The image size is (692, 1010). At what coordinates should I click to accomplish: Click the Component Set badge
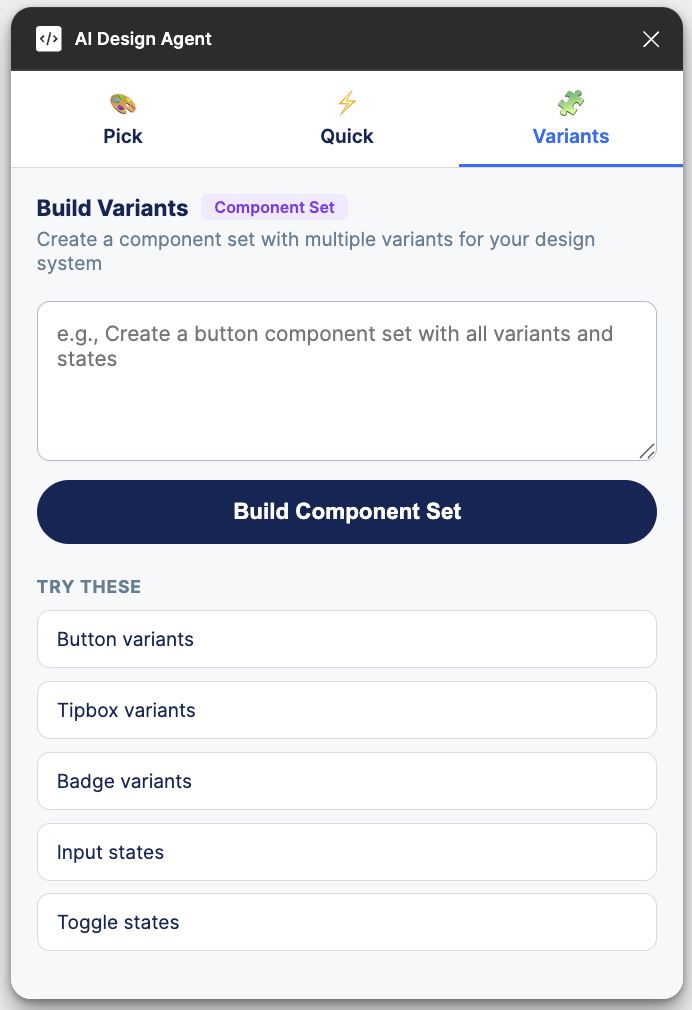coord(274,207)
